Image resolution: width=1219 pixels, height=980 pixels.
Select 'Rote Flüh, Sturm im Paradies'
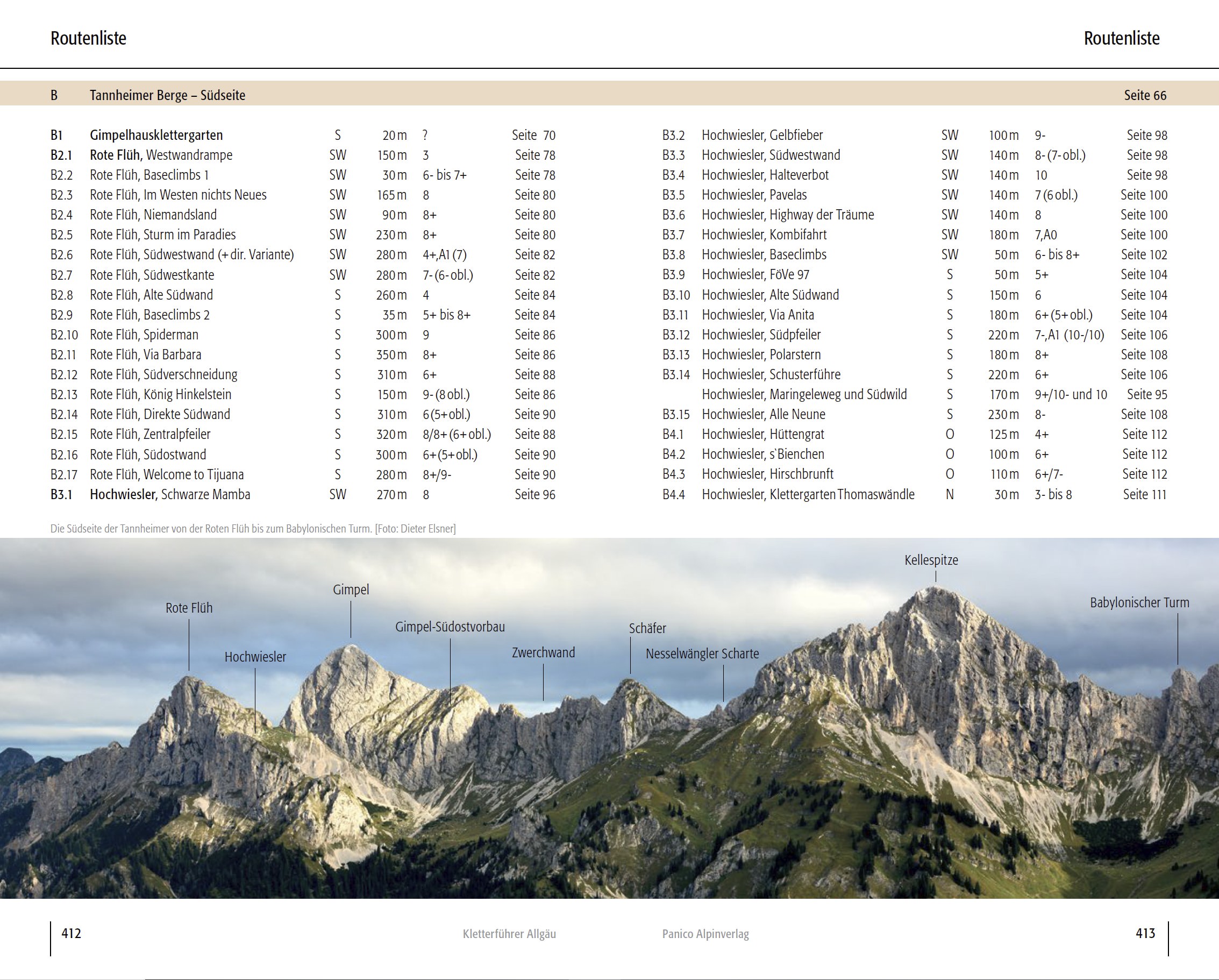click(163, 235)
